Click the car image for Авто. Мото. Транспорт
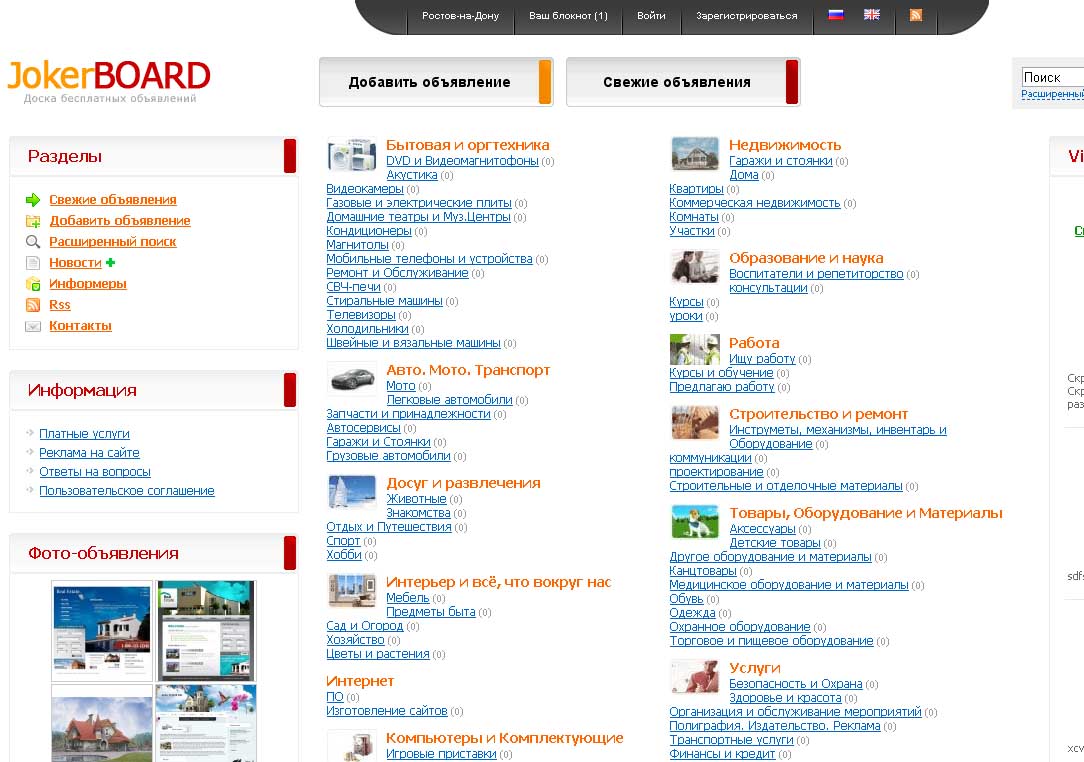1084x762 pixels. pyautogui.click(x=352, y=379)
